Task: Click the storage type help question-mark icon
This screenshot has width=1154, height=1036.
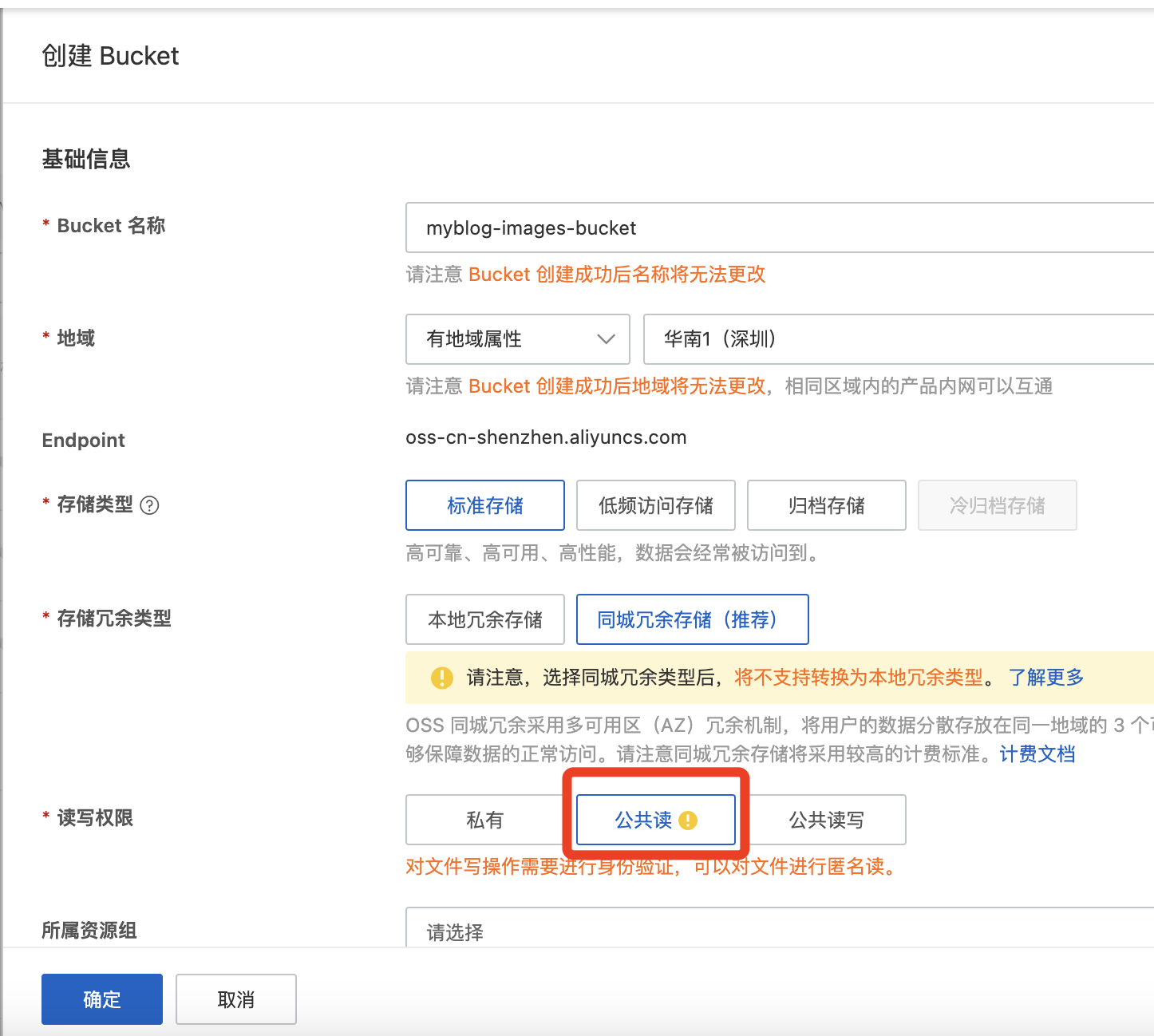Action: tap(149, 505)
